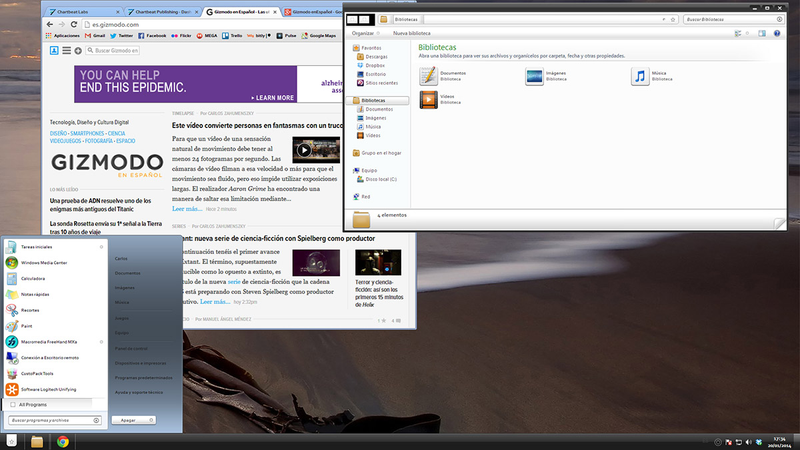Open the Organizar dropdown in Explorer
800x450 pixels.
(x=365, y=33)
